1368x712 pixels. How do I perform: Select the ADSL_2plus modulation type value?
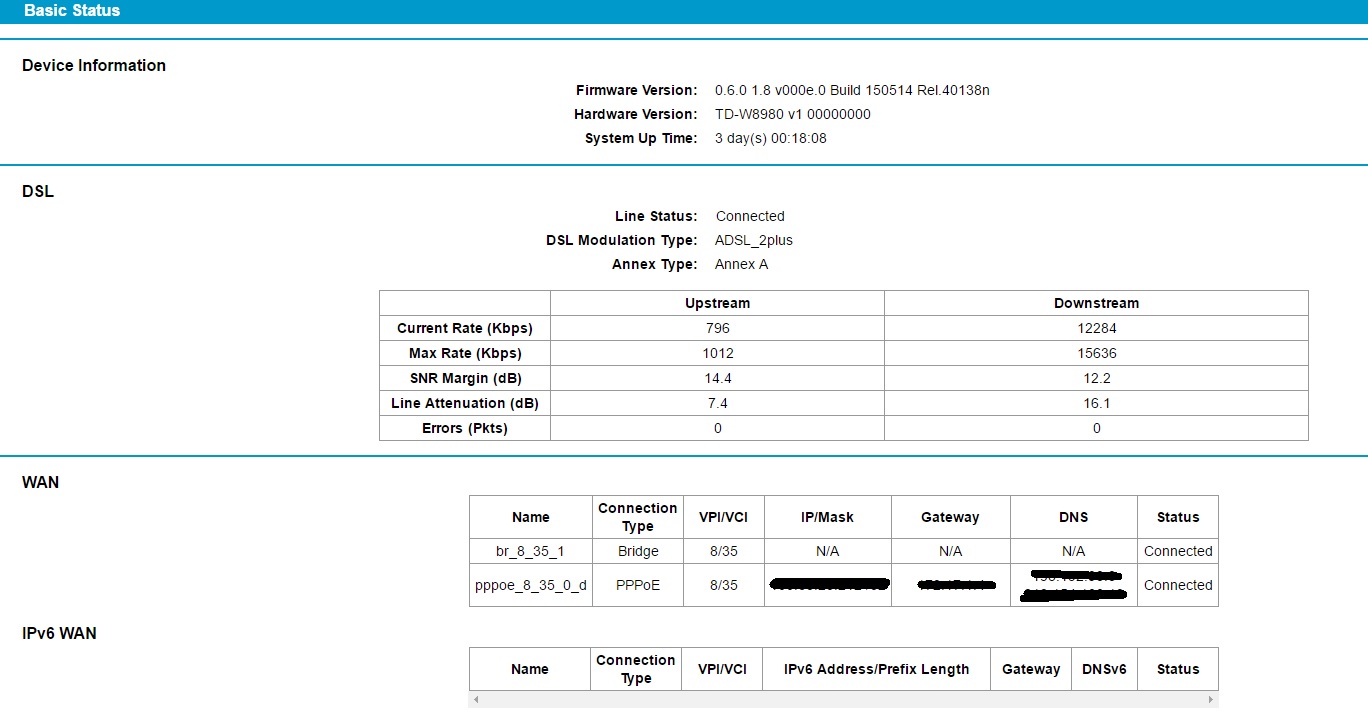coord(753,240)
